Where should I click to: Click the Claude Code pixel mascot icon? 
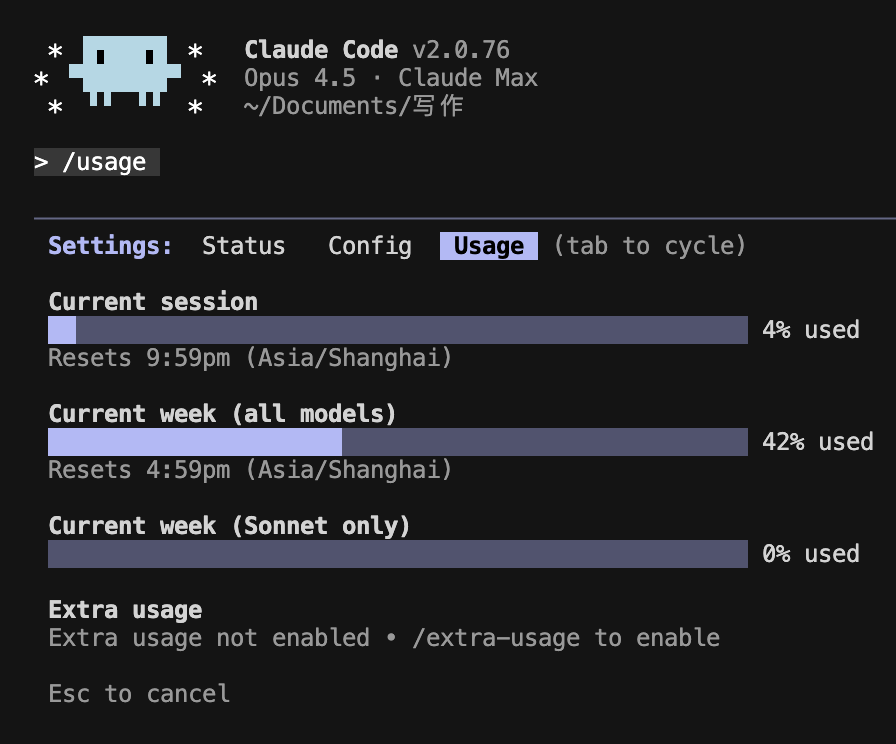click(125, 70)
